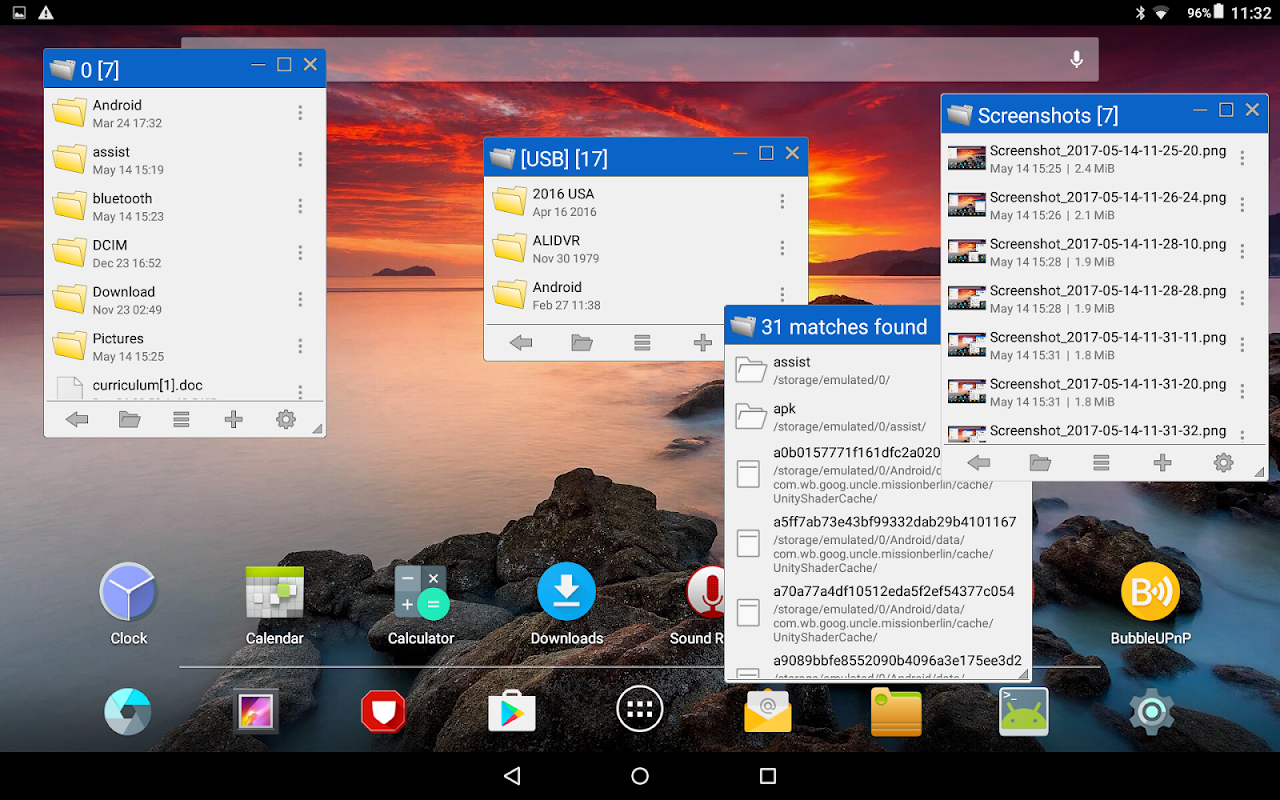This screenshot has width=1280, height=800.
Task: Tap the Android home navigation button
Action: (640, 776)
